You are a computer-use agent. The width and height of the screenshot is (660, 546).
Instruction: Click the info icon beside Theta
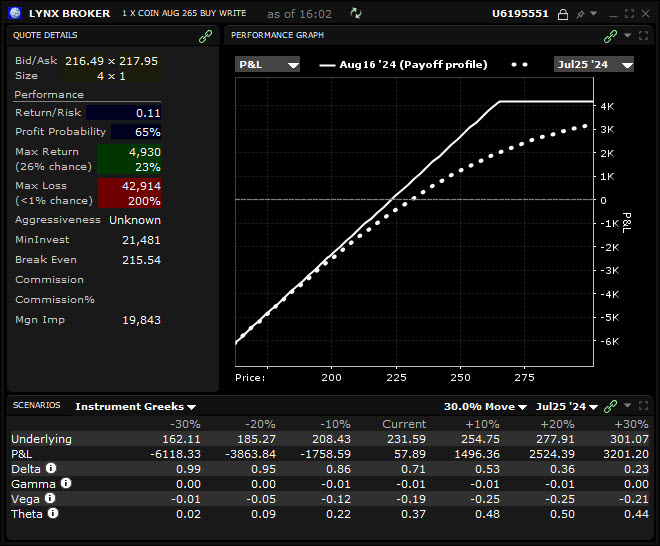coord(53,513)
